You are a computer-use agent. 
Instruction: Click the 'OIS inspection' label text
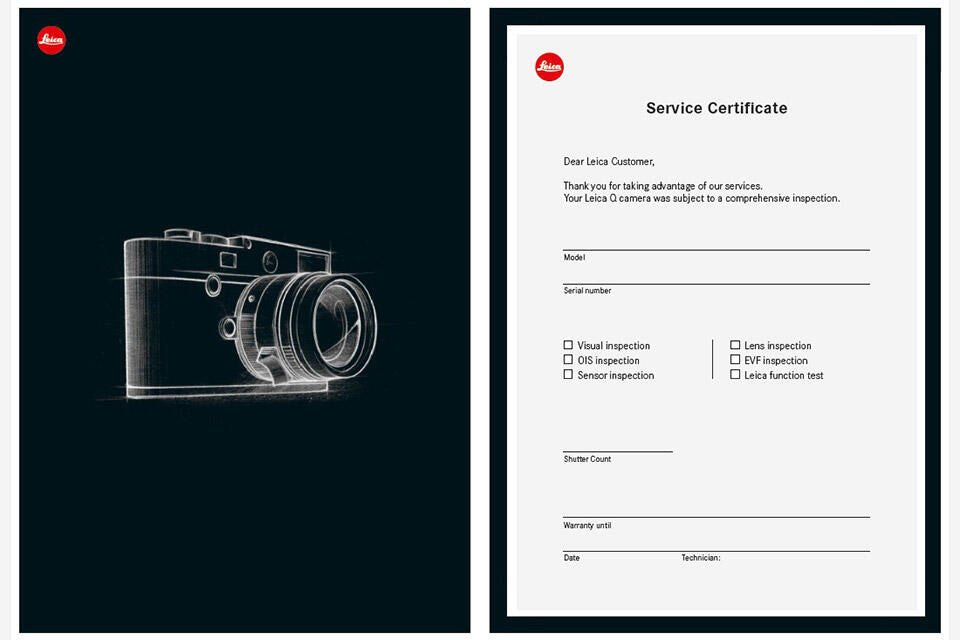(609, 360)
